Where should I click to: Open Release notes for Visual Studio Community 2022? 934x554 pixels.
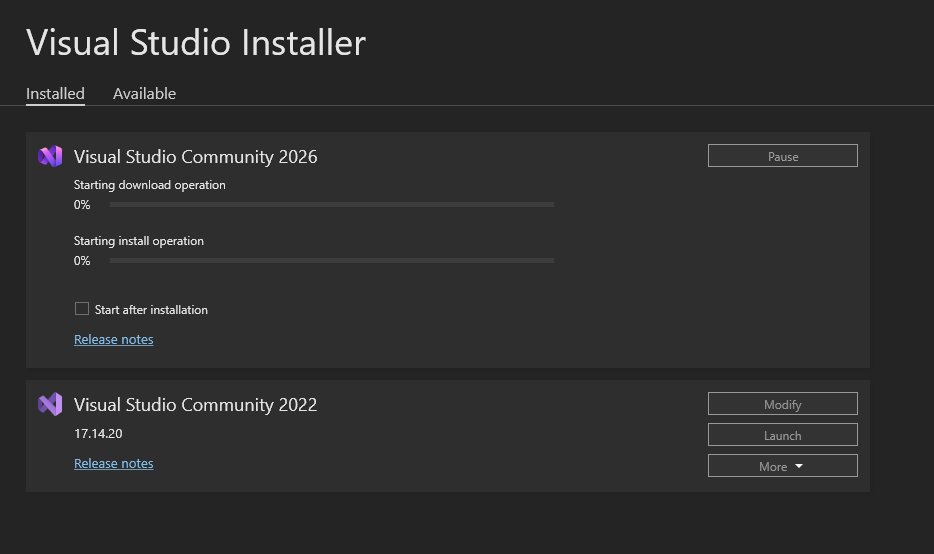[114, 463]
